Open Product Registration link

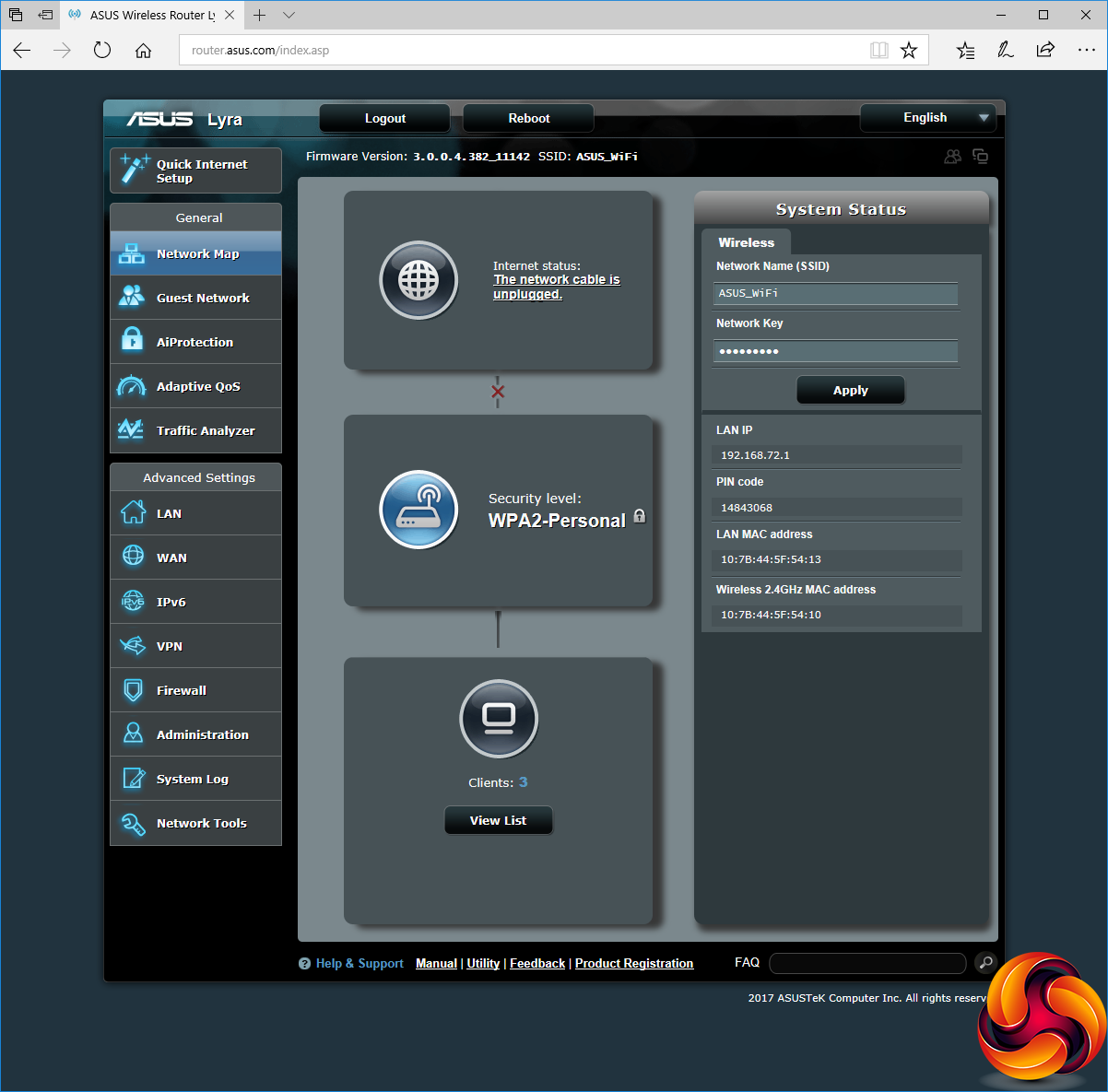[634, 963]
